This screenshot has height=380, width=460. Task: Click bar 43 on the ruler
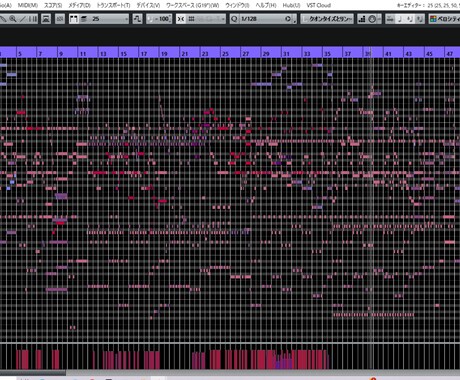point(409,53)
